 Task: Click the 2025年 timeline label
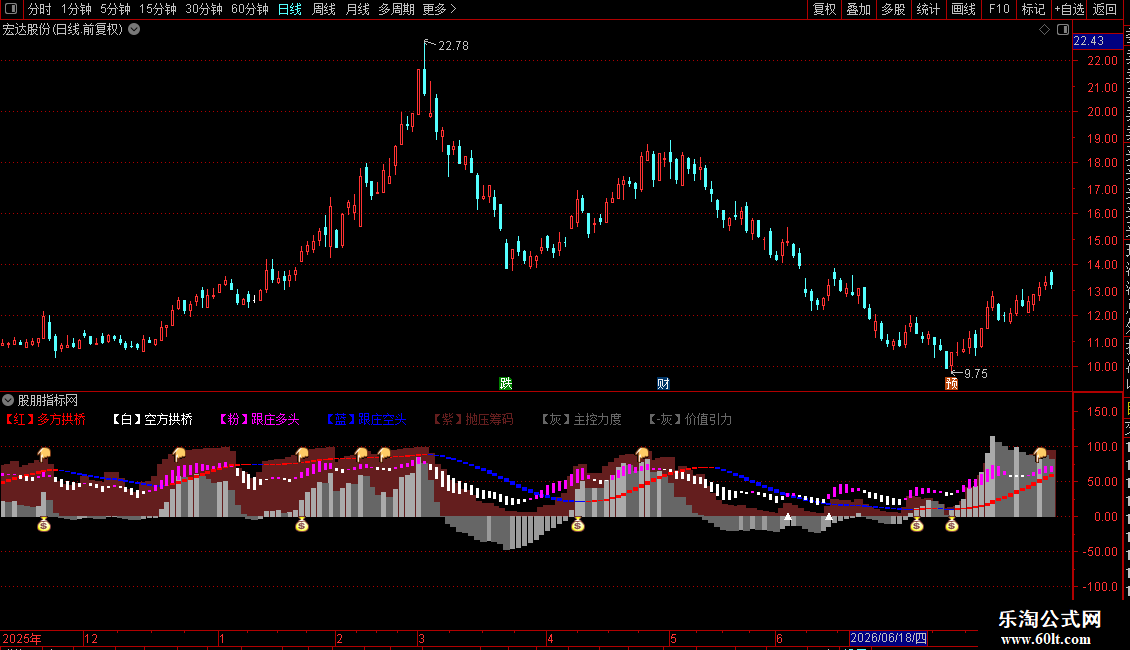point(22,638)
